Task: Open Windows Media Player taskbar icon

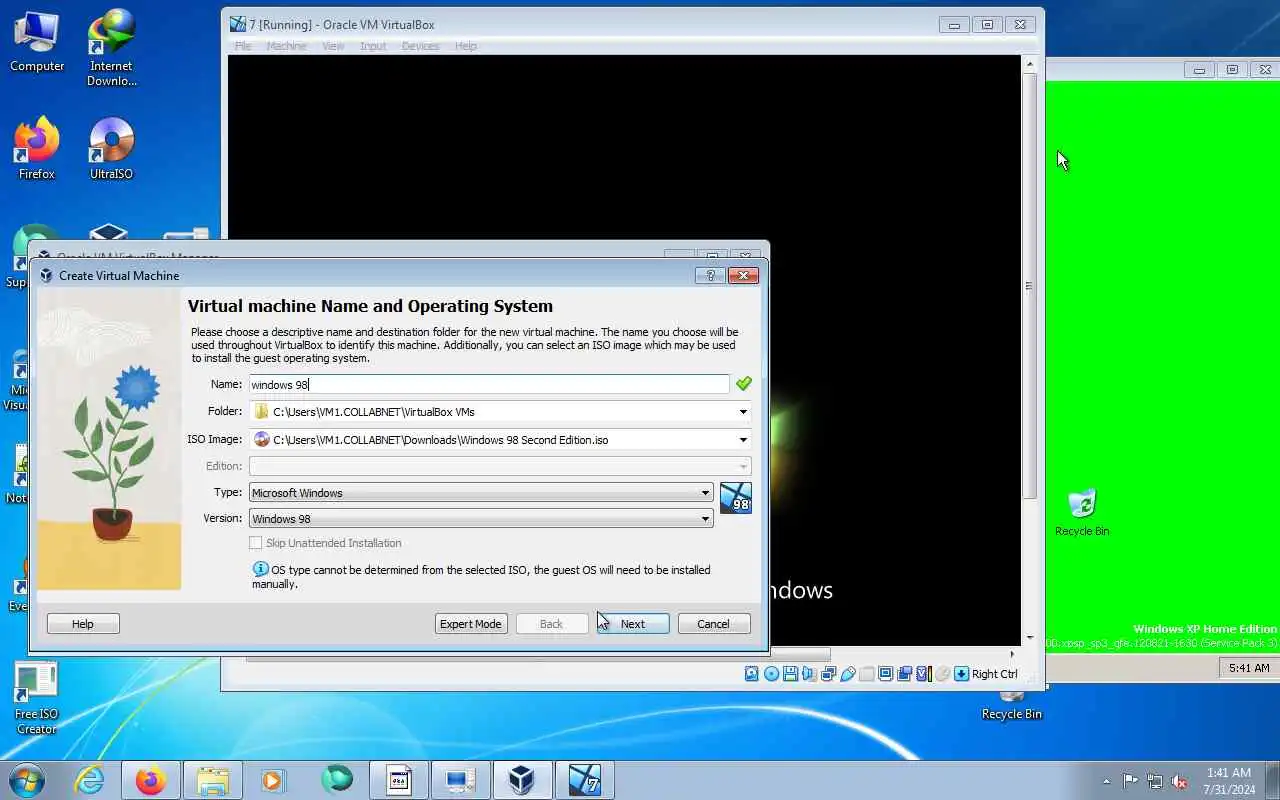Action: pyautogui.click(x=274, y=780)
